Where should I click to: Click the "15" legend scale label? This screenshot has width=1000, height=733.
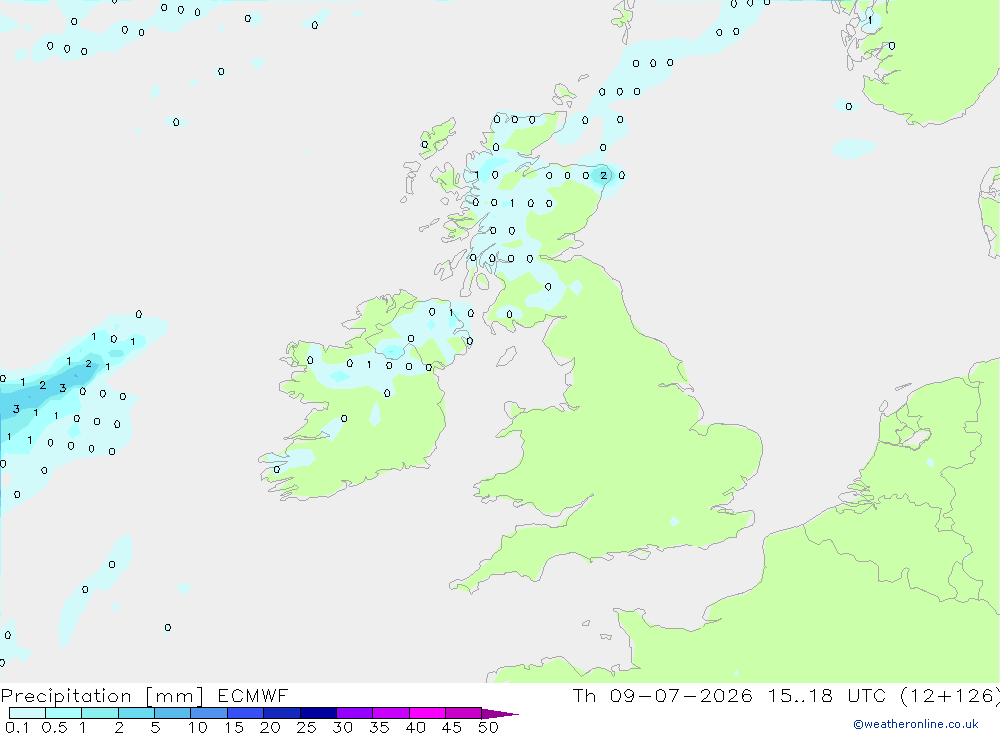point(234,727)
